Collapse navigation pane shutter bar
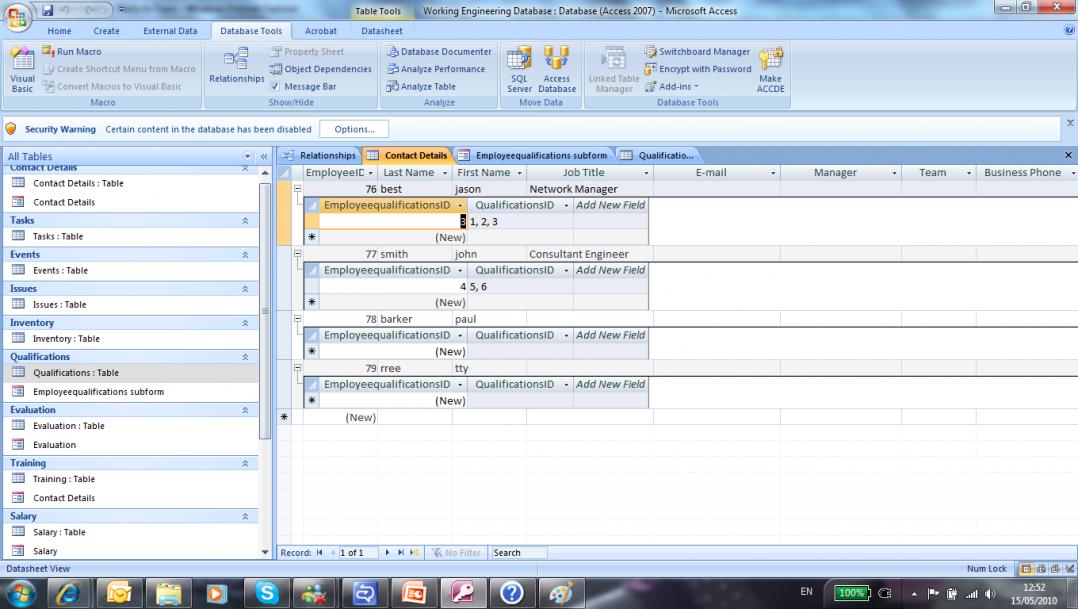The width and height of the screenshot is (1078, 609). (264, 157)
